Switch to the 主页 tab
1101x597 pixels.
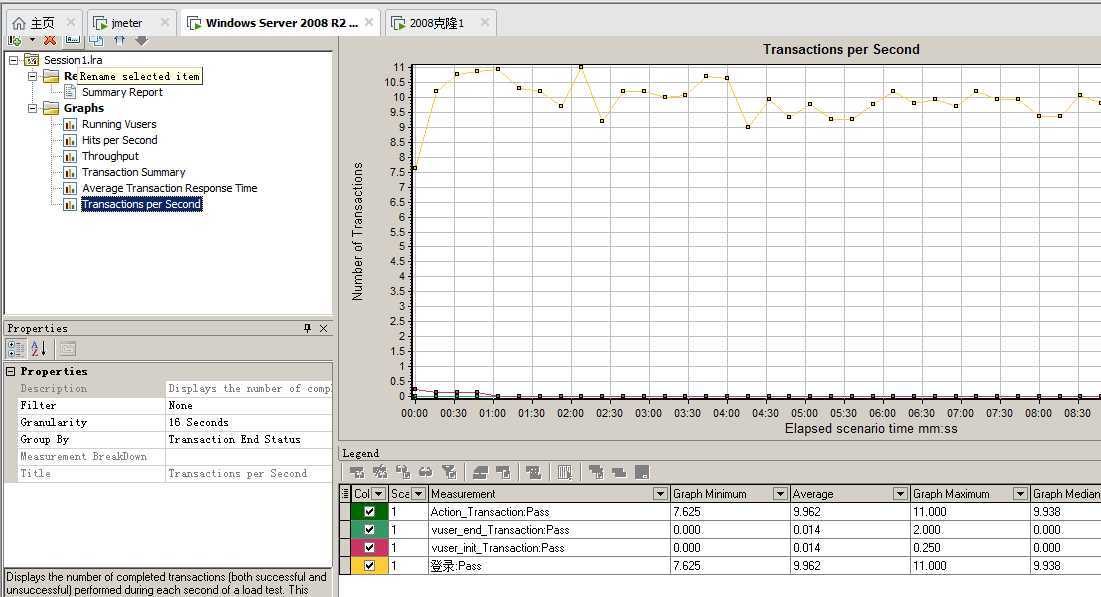tap(43, 23)
